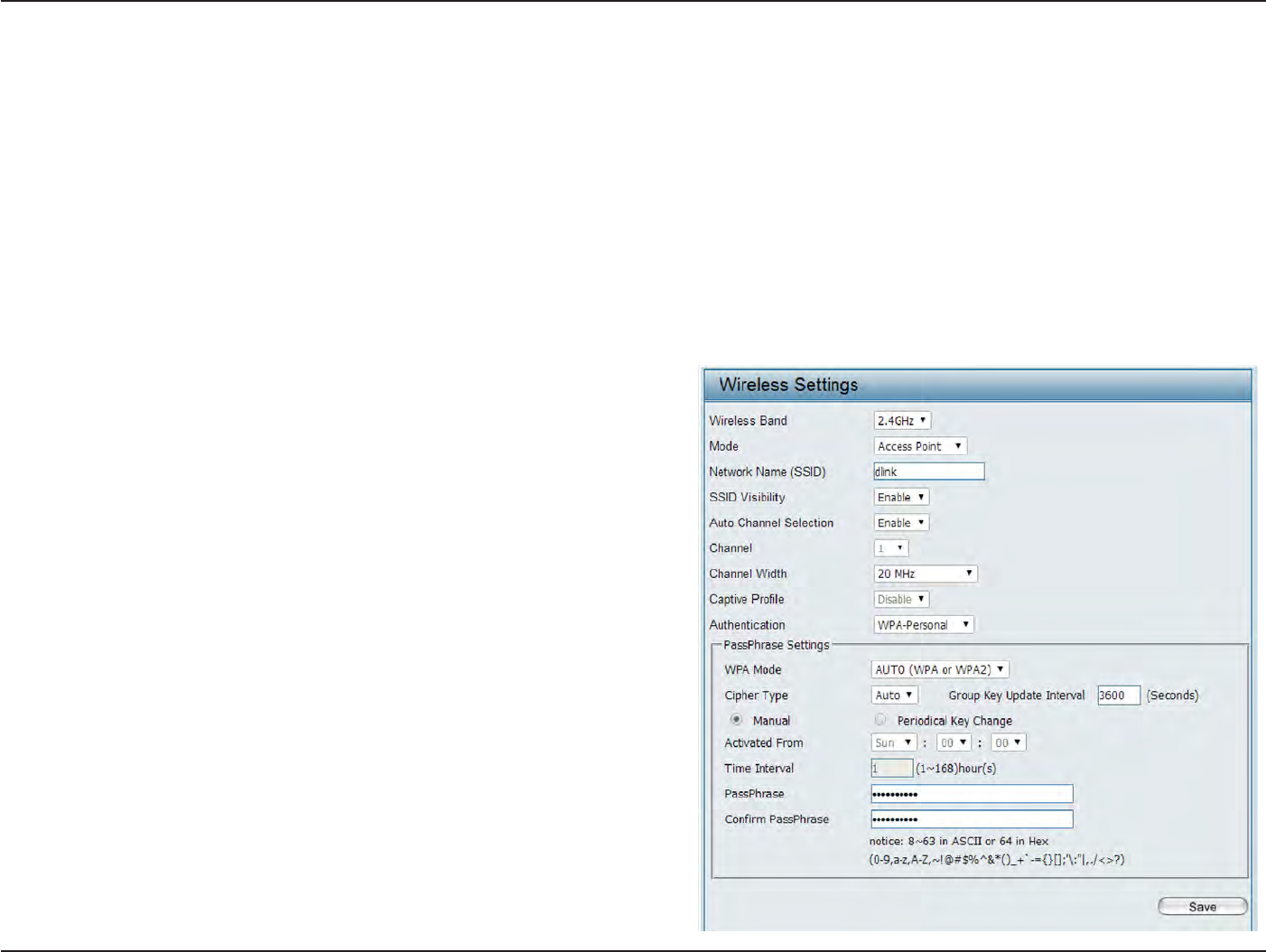1266x952 pixels.
Task: Click the (Seconds) unit text
Action: tap(1173, 695)
